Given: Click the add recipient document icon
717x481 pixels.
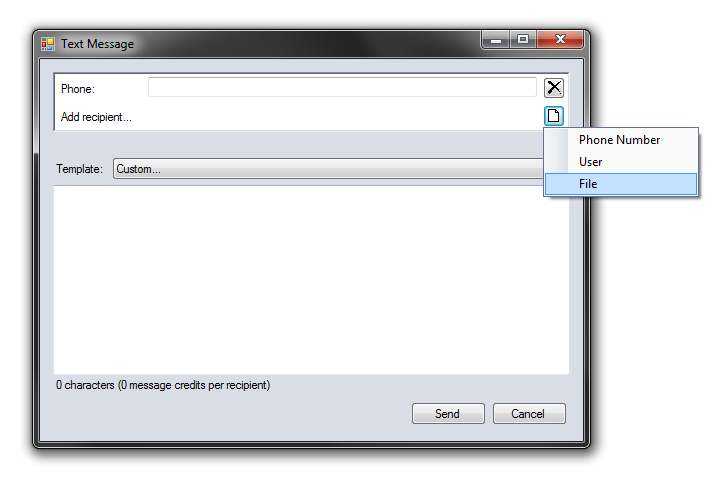Looking at the screenshot, I should coord(553,116).
